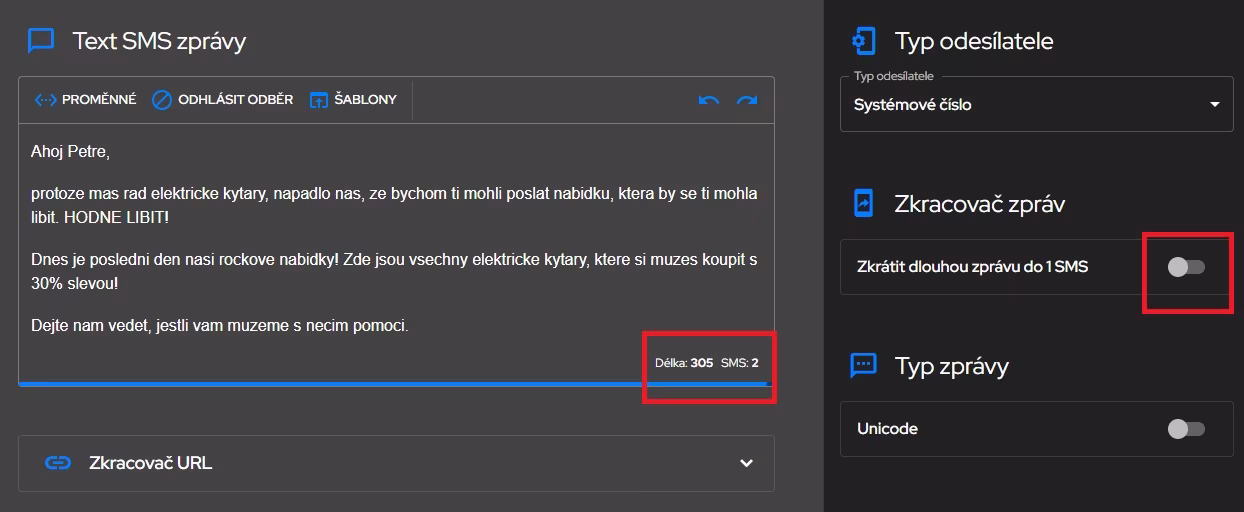
Task: Click the paragraph starting "Dnes je posledni den"
Action: coord(394,272)
